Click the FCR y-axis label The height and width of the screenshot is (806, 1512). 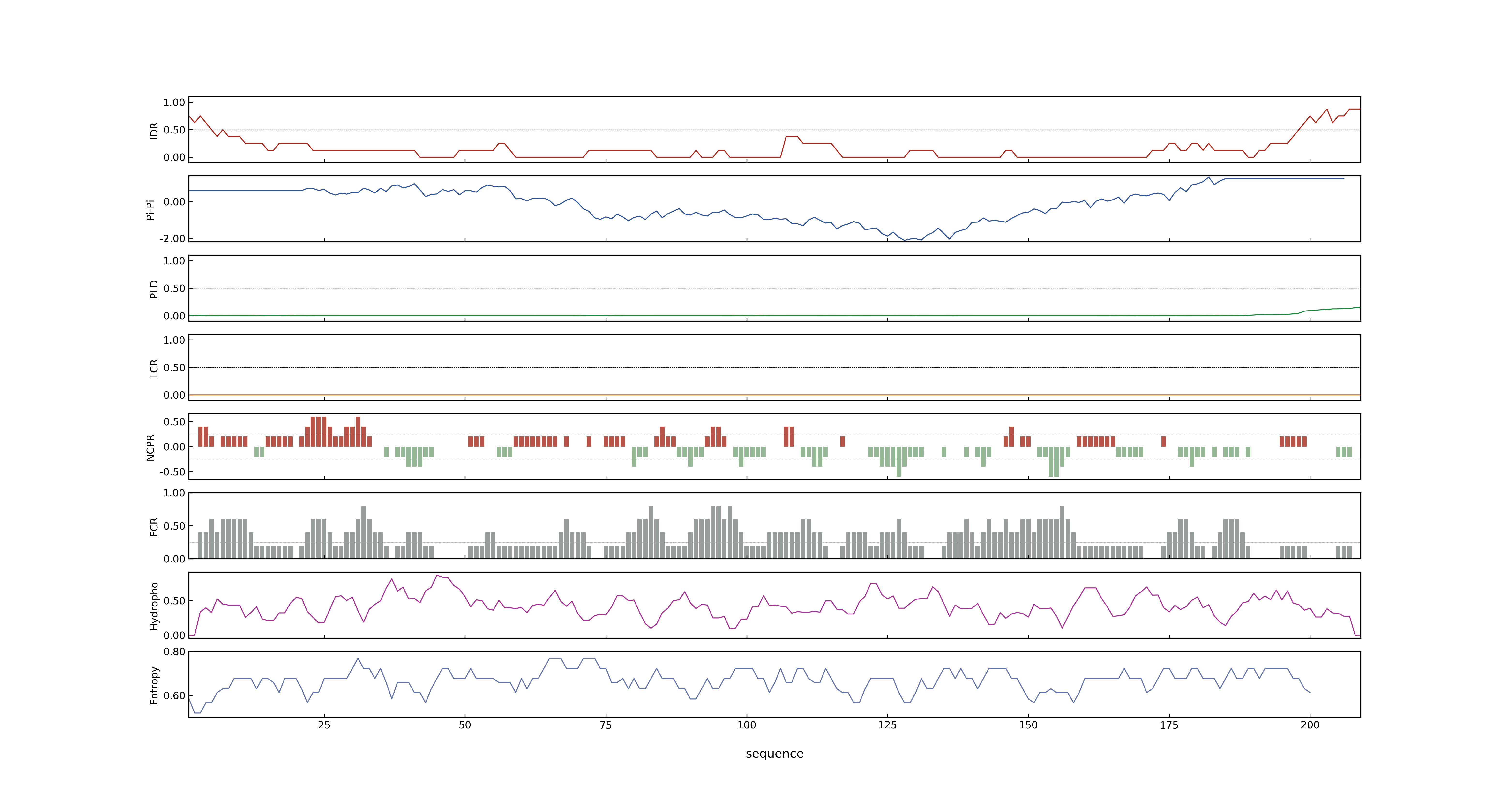[x=154, y=526]
